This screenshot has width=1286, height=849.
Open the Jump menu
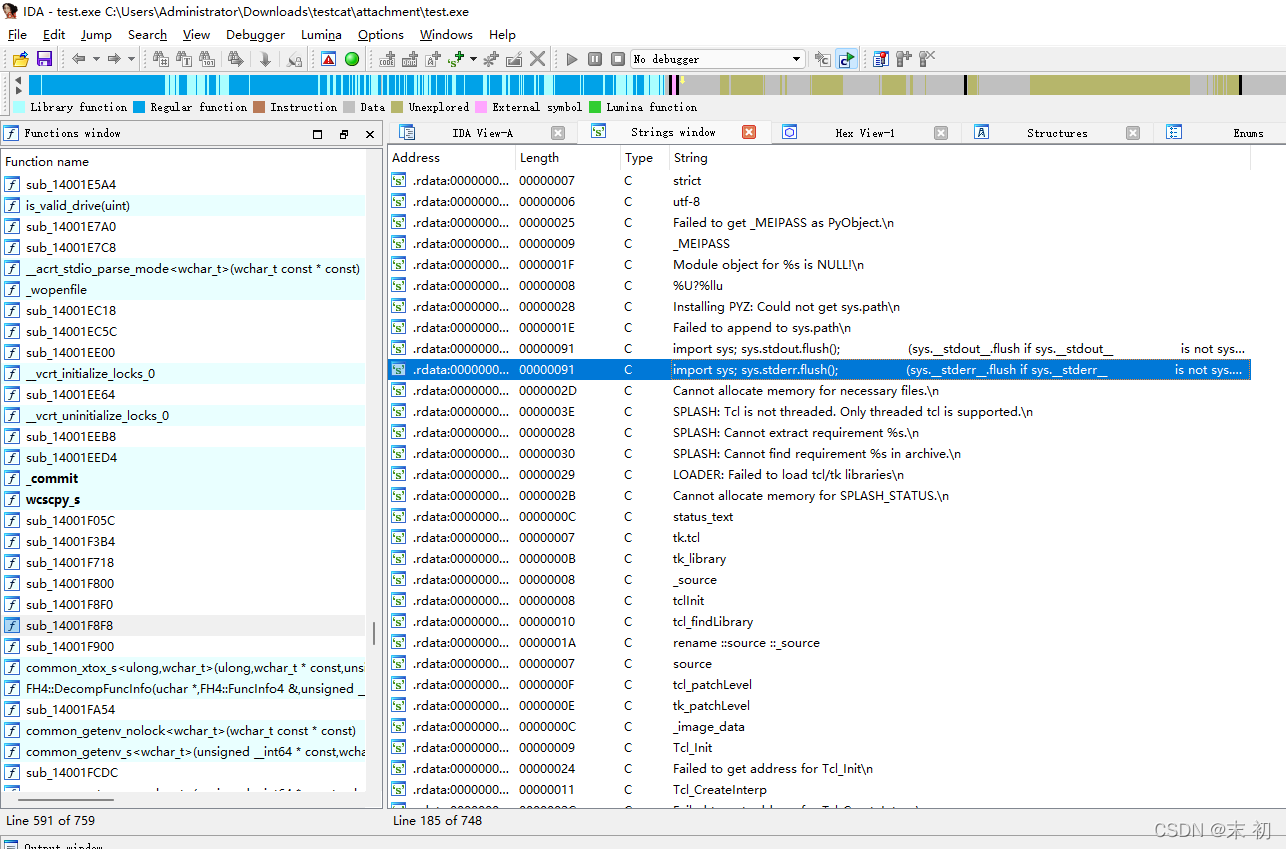(x=96, y=34)
